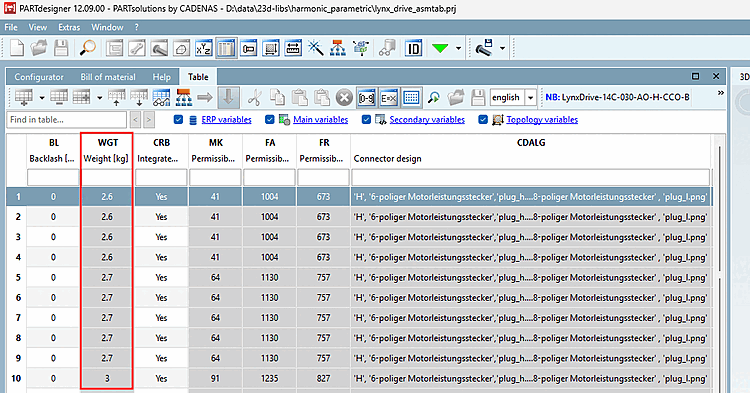Click the next search result arrow button
Screen dimensions: 750x393
pyautogui.click(x=149, y=120)
